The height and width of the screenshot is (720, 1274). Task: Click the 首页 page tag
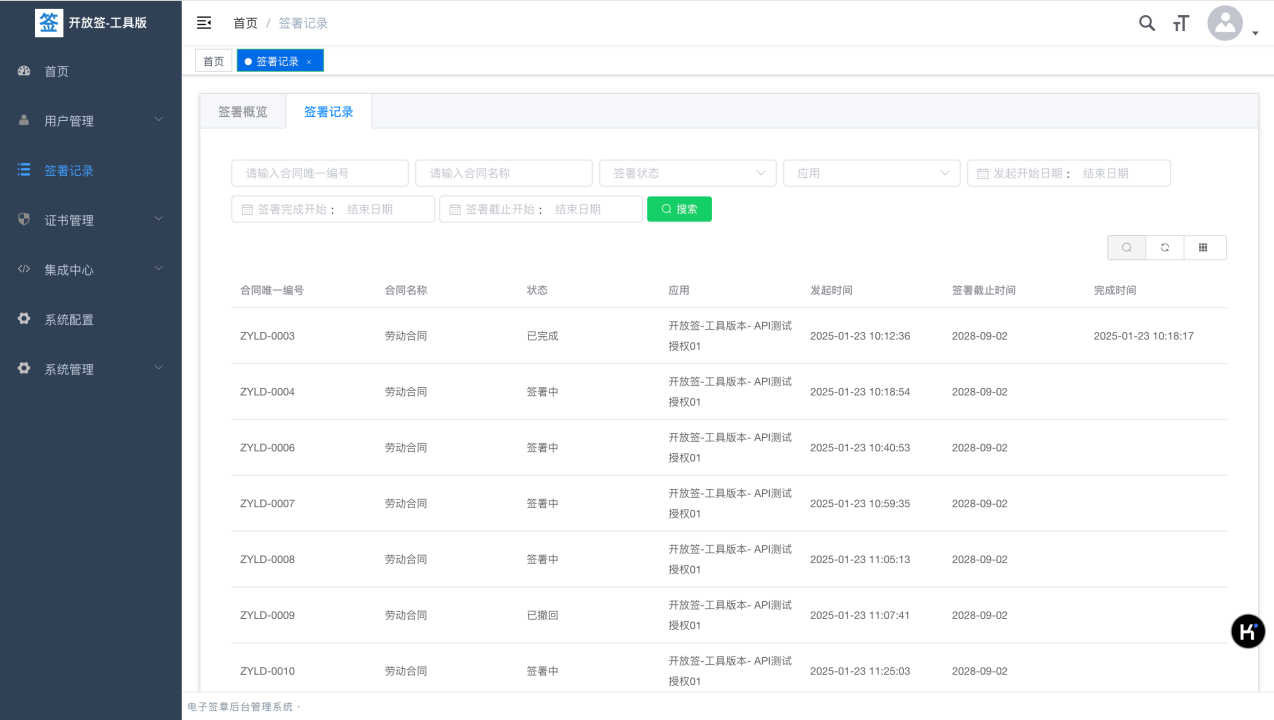click(x=214, y=61)
